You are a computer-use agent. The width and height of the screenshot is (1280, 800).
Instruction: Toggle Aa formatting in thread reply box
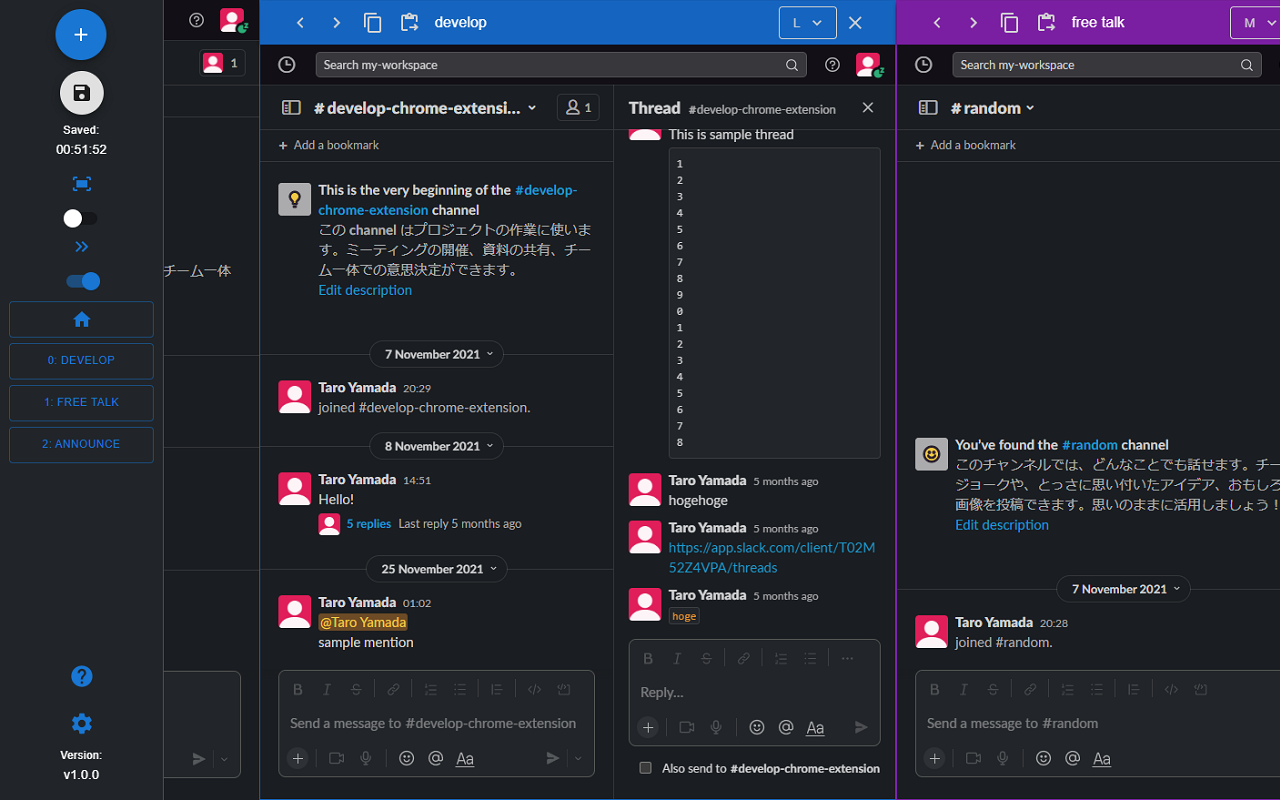click(815, 727)
